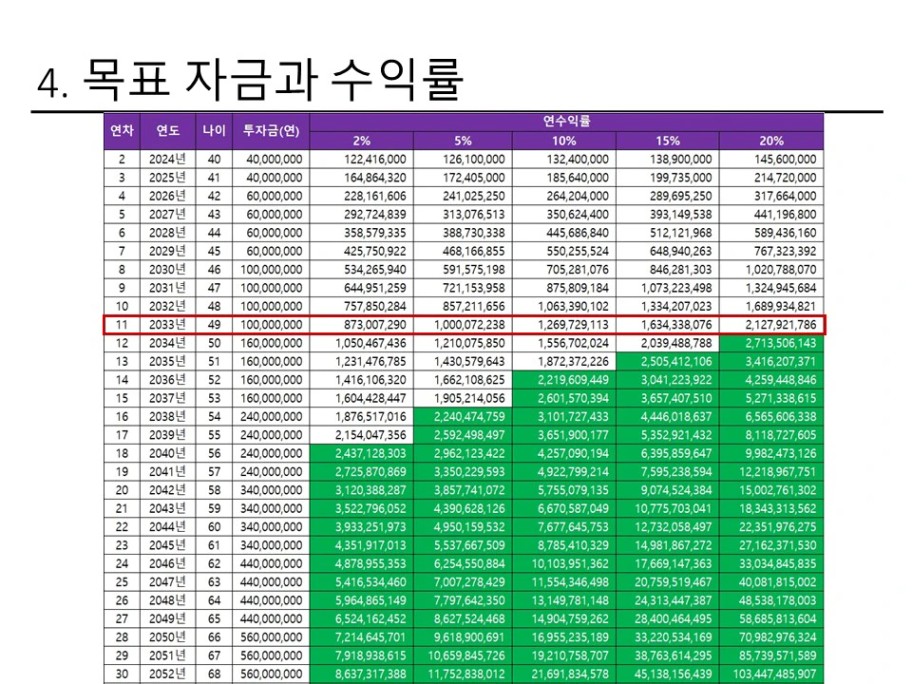Click the year cell '2026년'
The height and width of the screenshot is (684, 912).
click(168, 196)
